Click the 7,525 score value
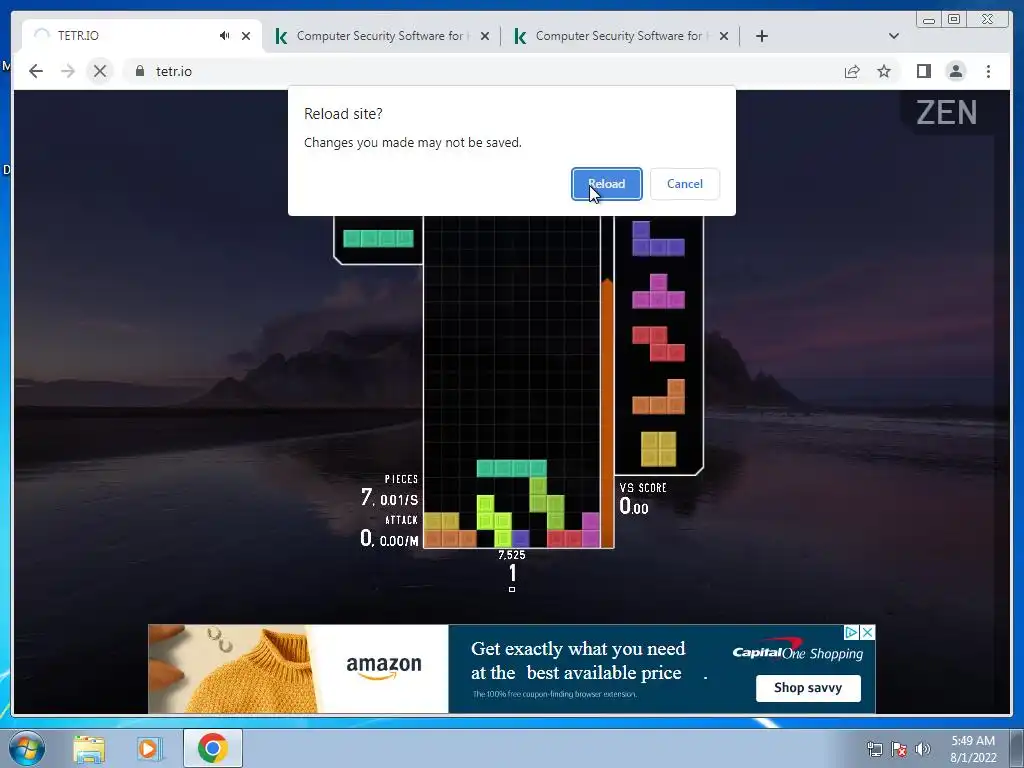The width and height of the screenshot is (1024, 768). click(x=511, y=555)
